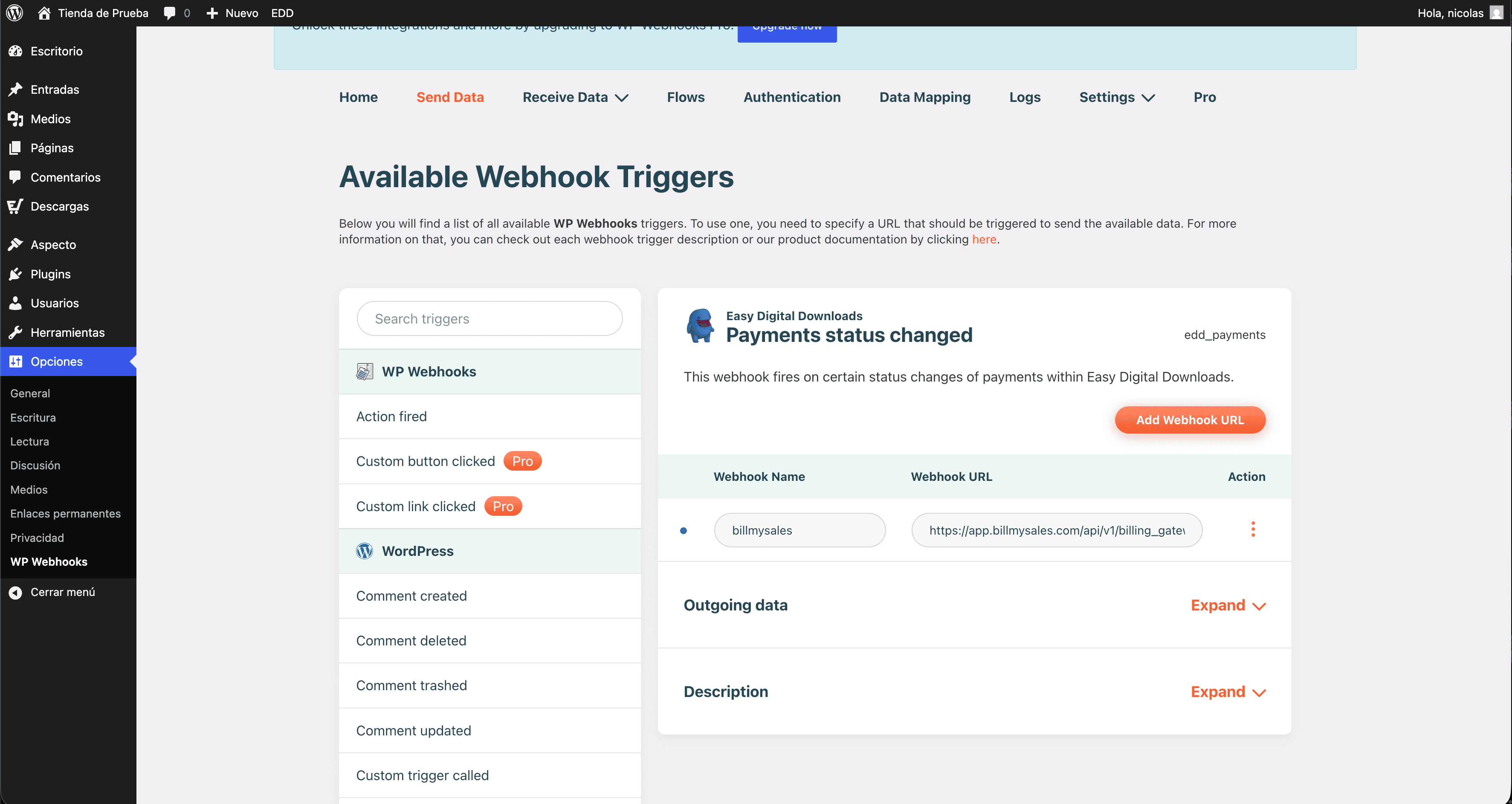Click the Add Webhook URL button
This screenshot has width=1512, height=804.
pos(1190,419)
